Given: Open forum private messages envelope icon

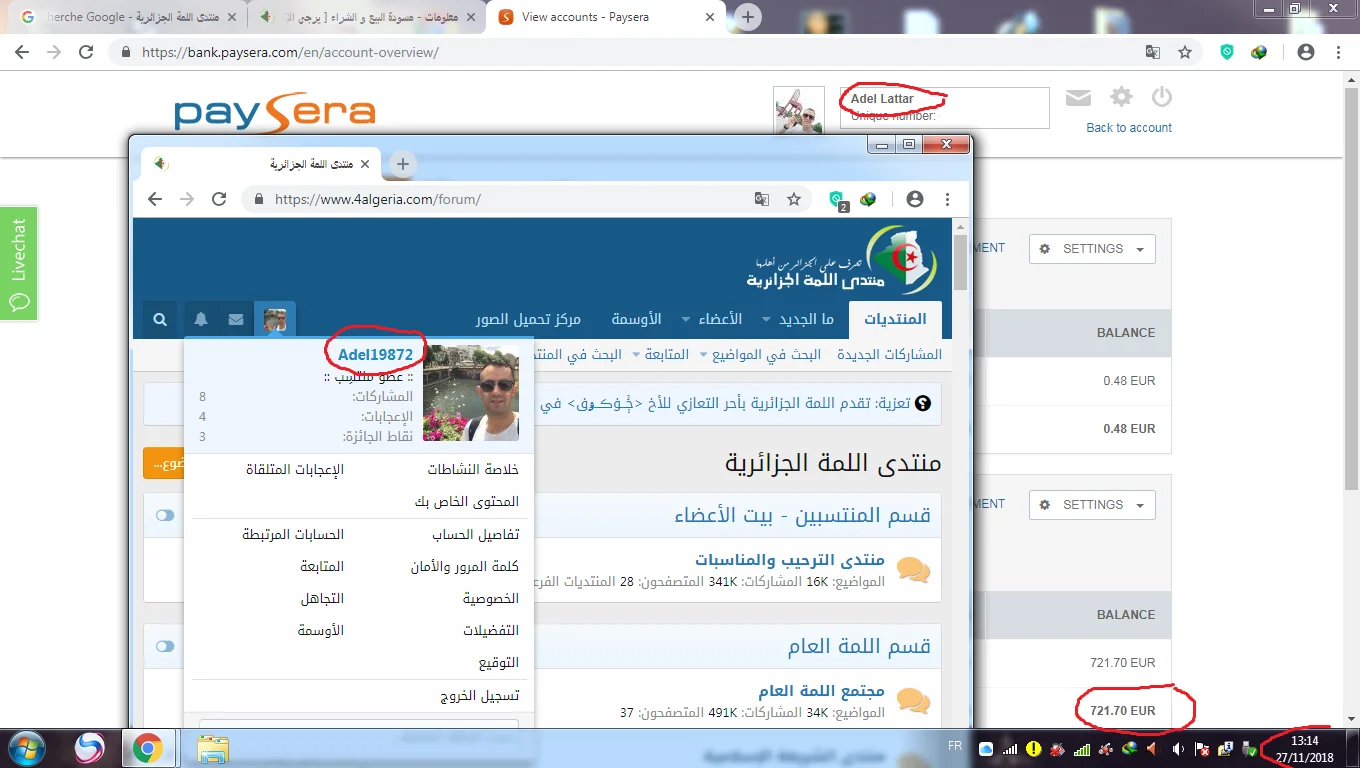Looking at the screenshot, I should 236,319.
